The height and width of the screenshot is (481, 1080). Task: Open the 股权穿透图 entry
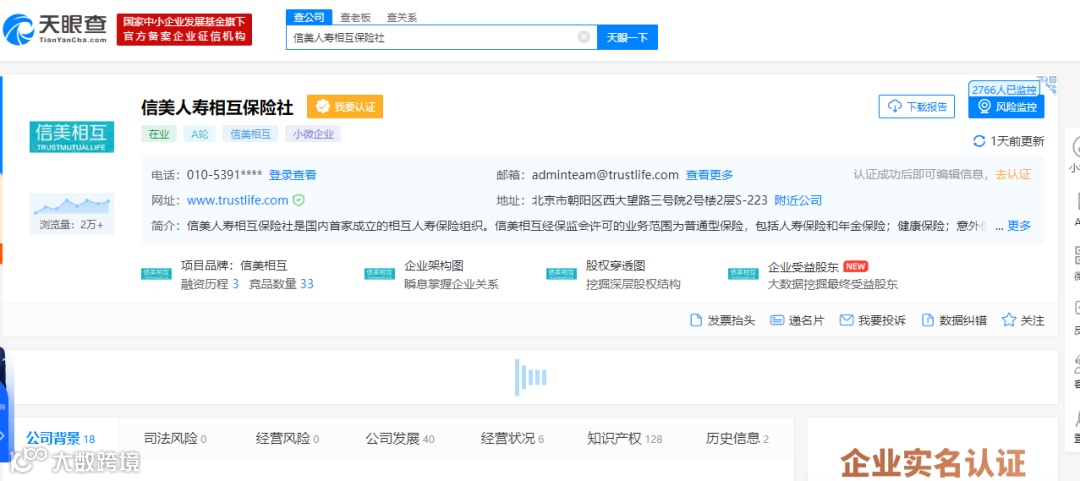tap(615, 266)
